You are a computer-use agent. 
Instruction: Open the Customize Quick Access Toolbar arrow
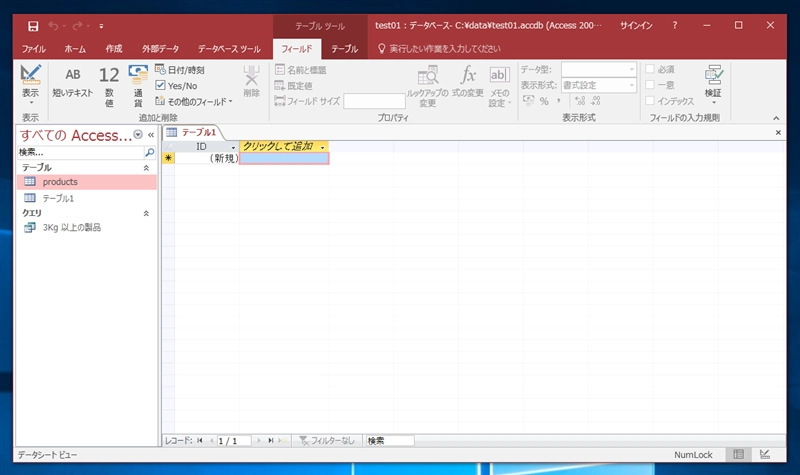101,26
